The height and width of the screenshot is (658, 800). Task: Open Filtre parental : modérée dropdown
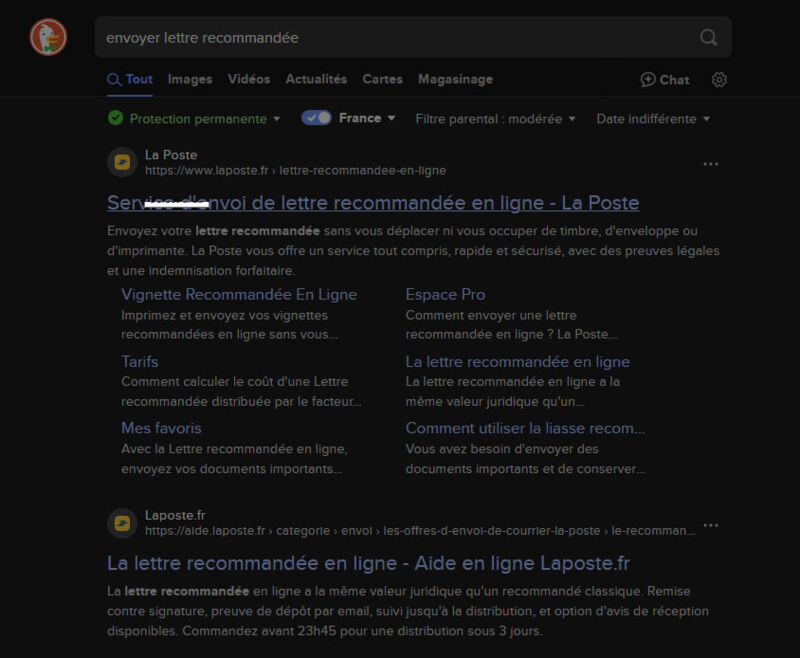pos(495,119)
